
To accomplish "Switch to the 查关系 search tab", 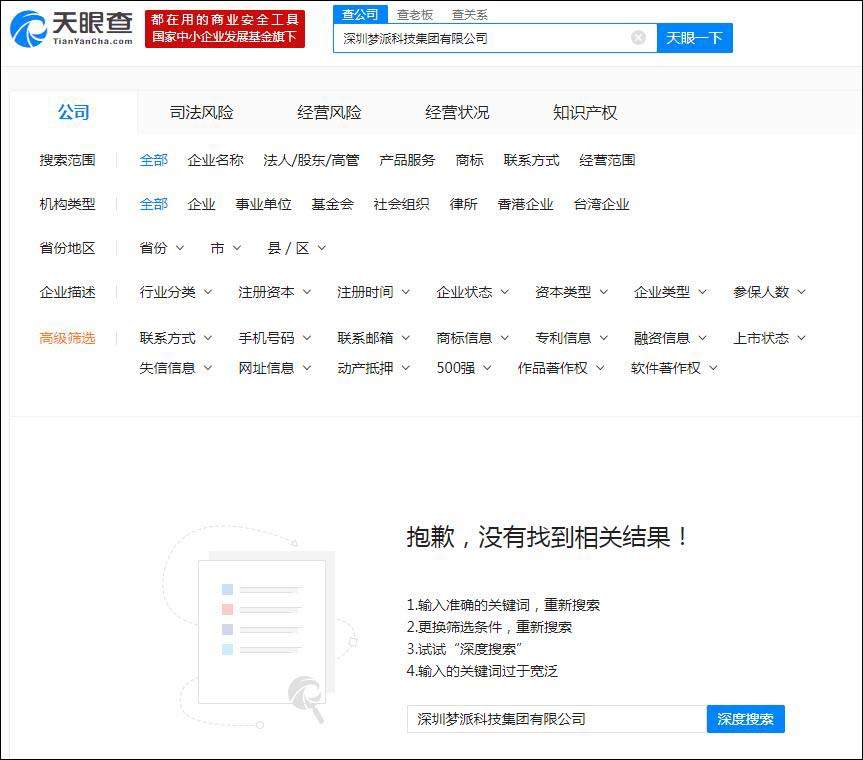I will [x=469, y=15].
